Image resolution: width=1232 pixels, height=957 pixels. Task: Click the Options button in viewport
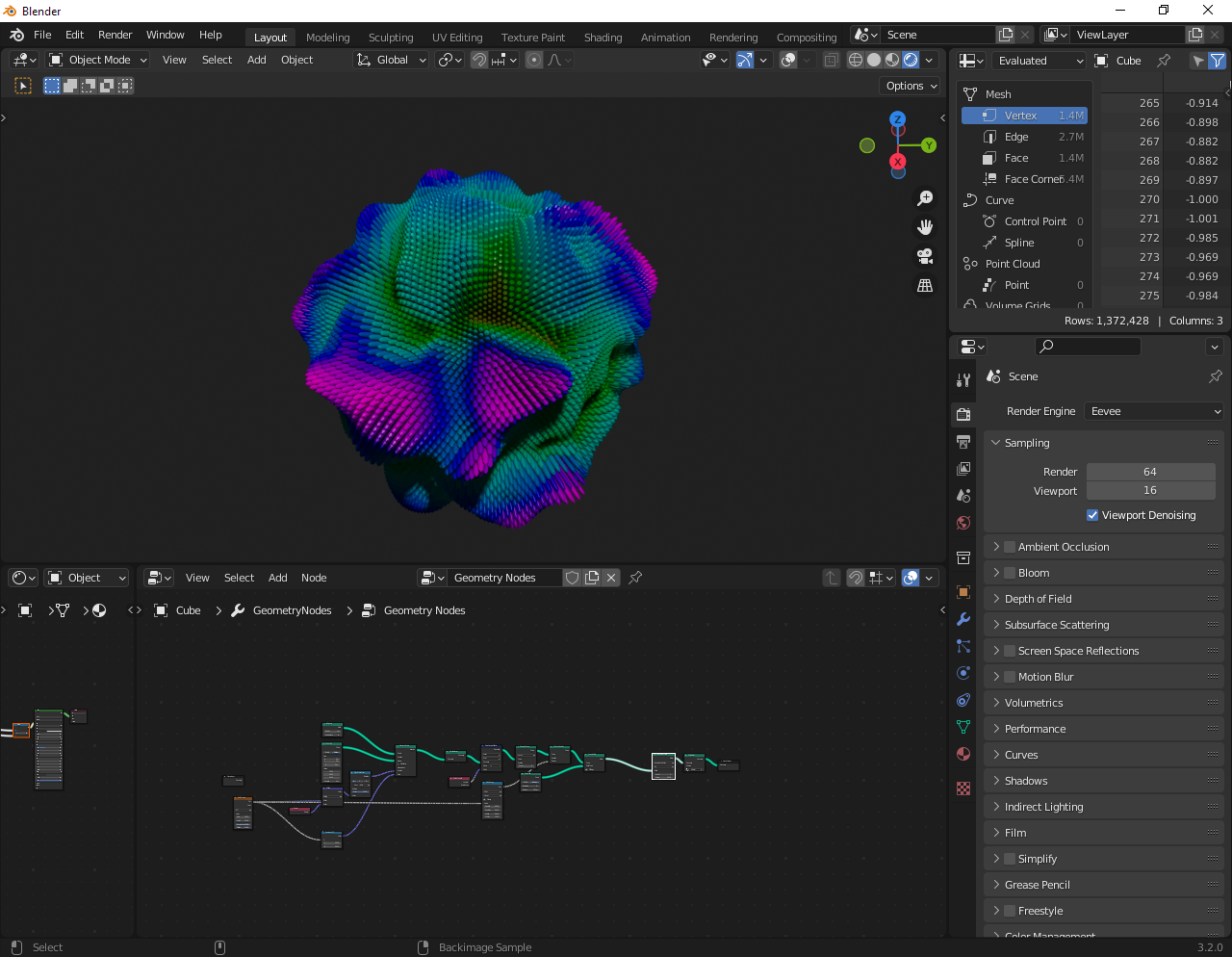(x=911, y=86)
